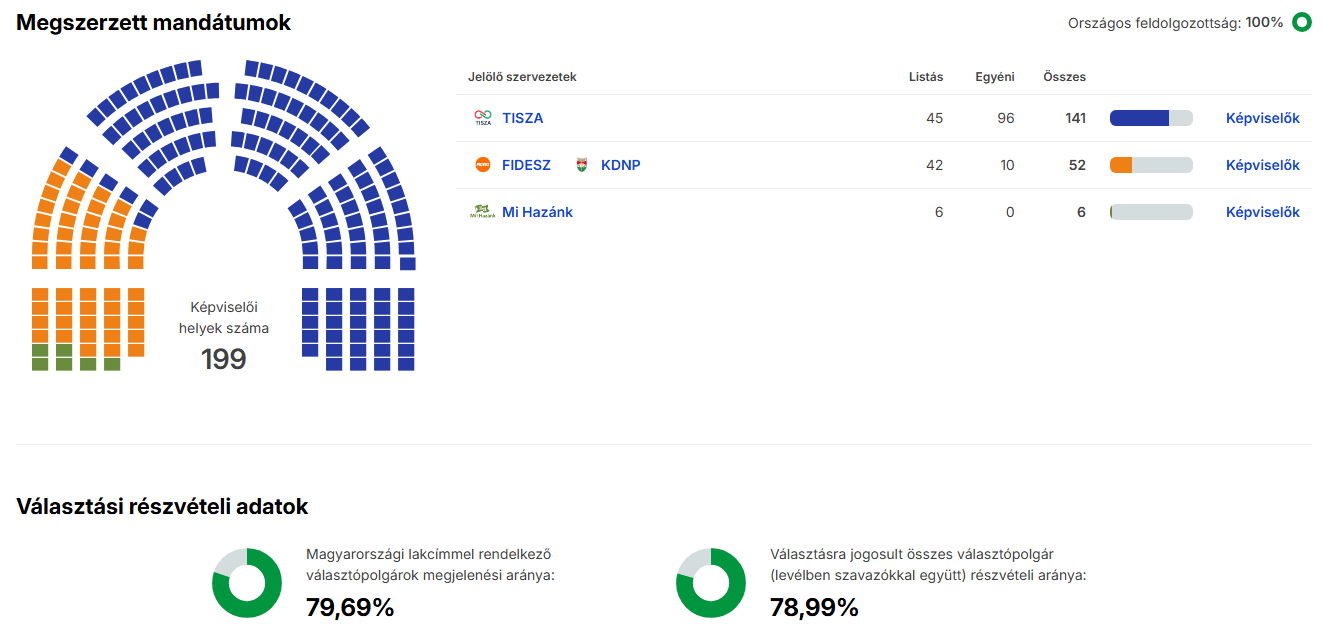View Képviselők for TISZA row
The height and width of the screenshot is (638, 1324).
pos(1262,118)
